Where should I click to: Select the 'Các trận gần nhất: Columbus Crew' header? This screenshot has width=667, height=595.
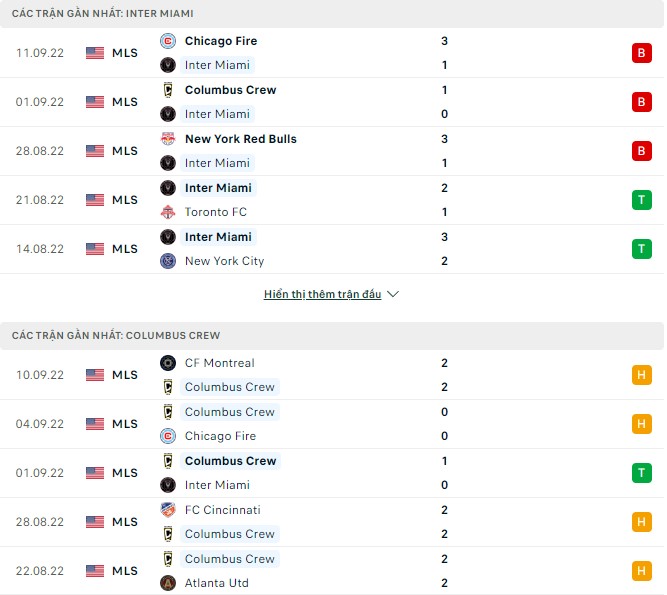pyautogui.click(x=116, y=335)
